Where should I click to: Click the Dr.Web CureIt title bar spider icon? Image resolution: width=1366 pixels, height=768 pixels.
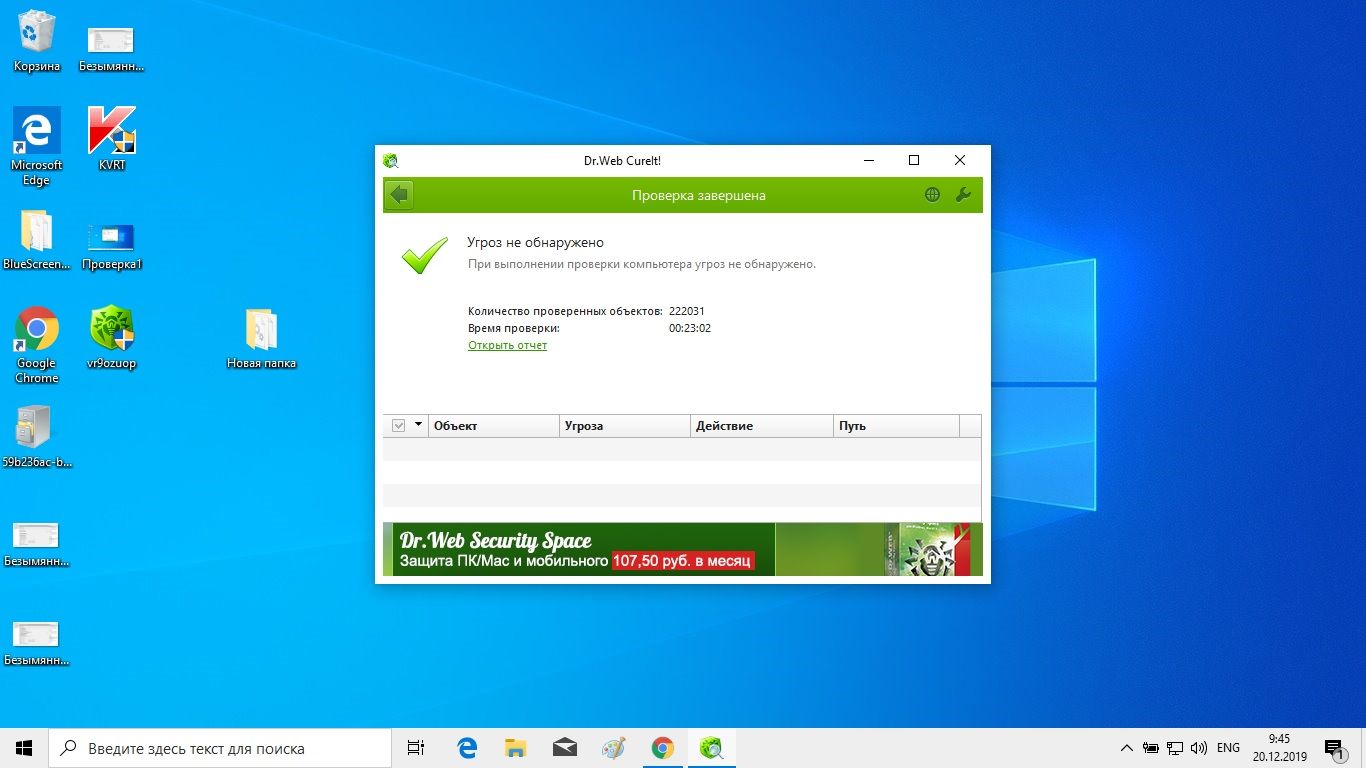(391, 161)
